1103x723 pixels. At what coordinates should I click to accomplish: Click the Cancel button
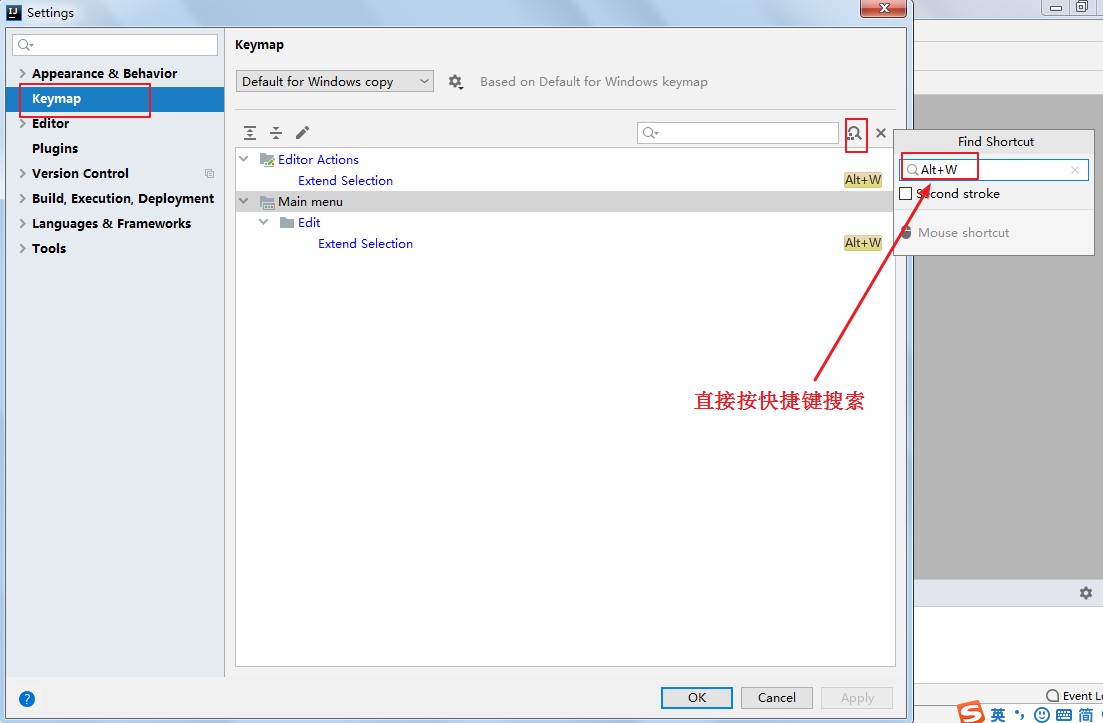[777, 698]
